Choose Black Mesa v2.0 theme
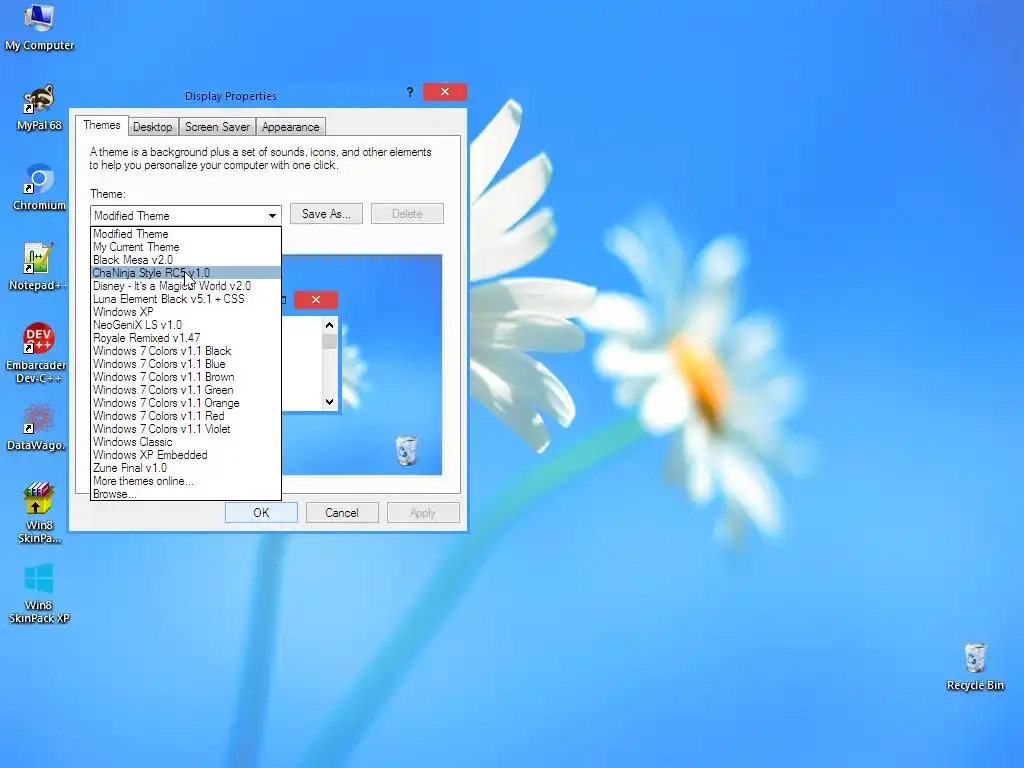 pyautogui.click(x=186, y=260)
